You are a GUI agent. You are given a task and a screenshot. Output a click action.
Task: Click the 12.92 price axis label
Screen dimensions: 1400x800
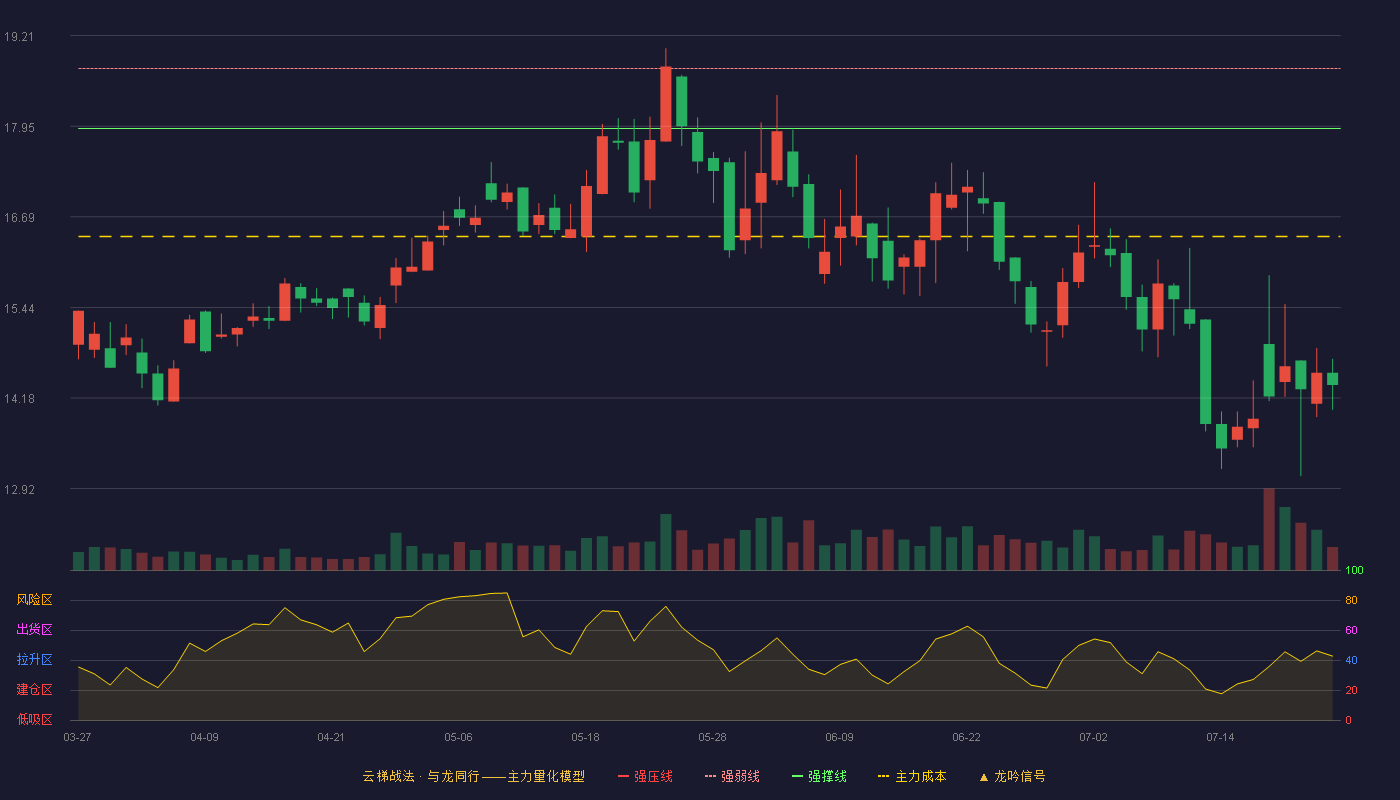point(19,490)
